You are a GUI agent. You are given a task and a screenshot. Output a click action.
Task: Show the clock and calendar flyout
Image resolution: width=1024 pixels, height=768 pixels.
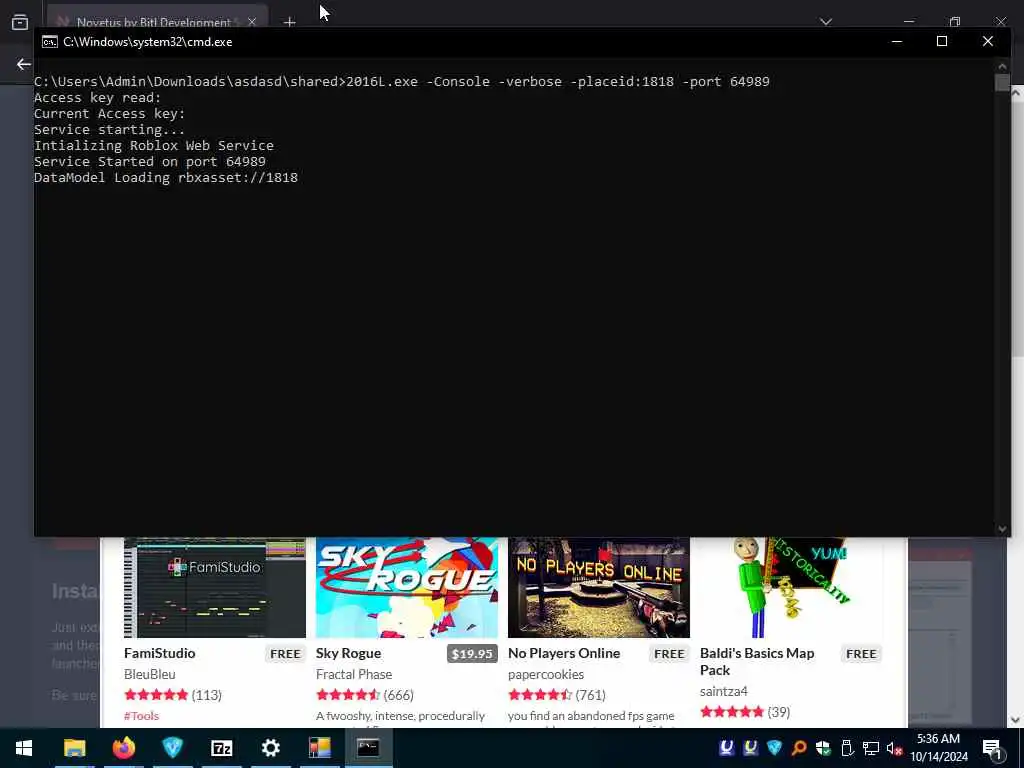[x=938, y=748]
